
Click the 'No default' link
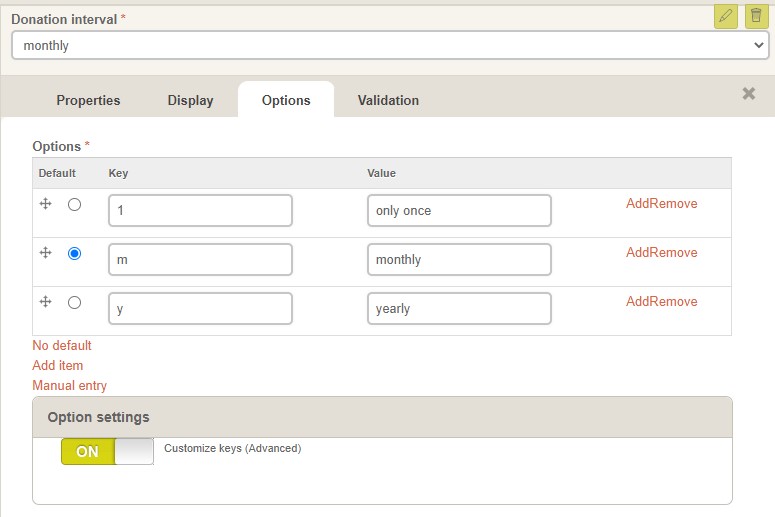tap(62, 345)
